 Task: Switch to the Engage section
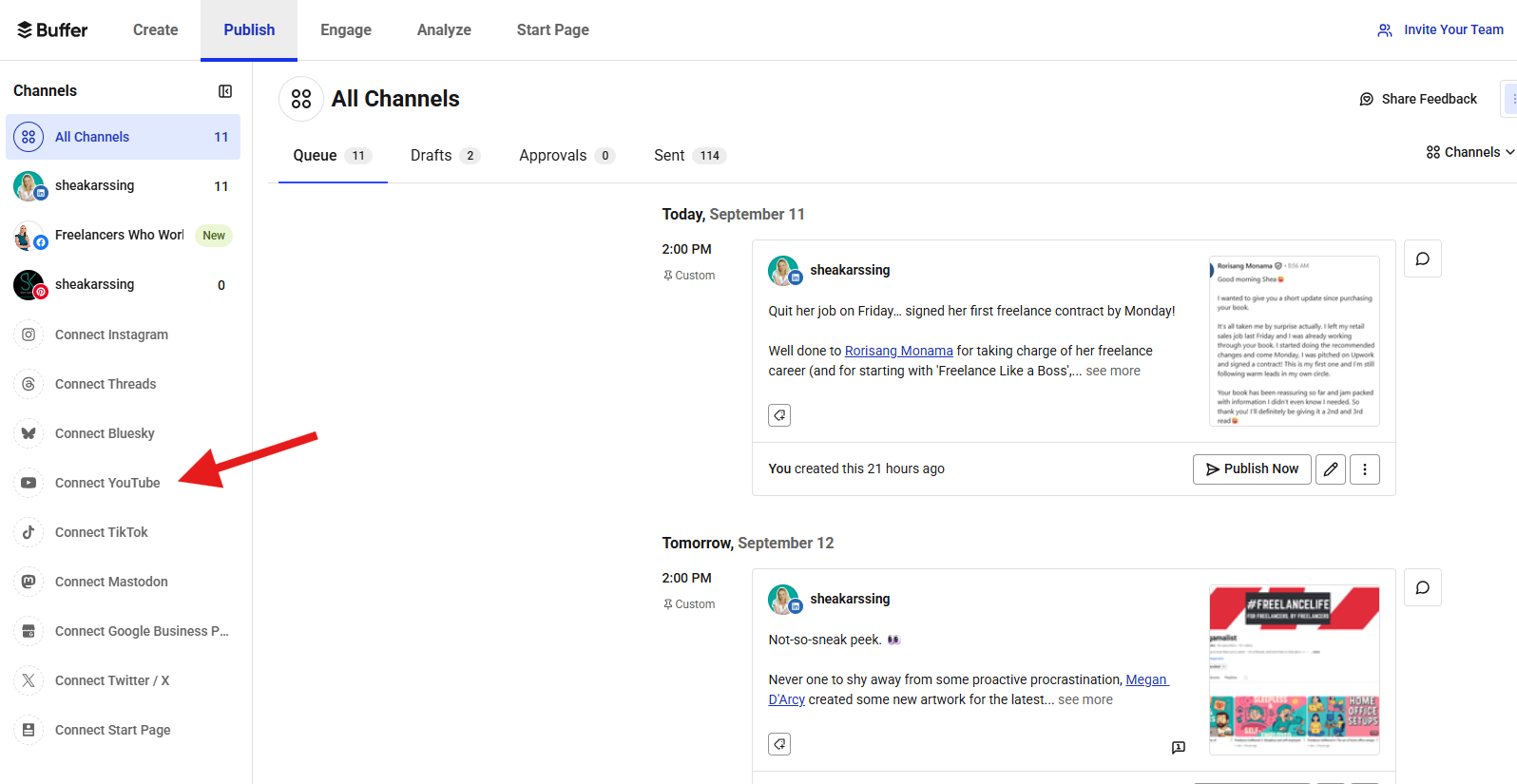(x=346, y=29)
